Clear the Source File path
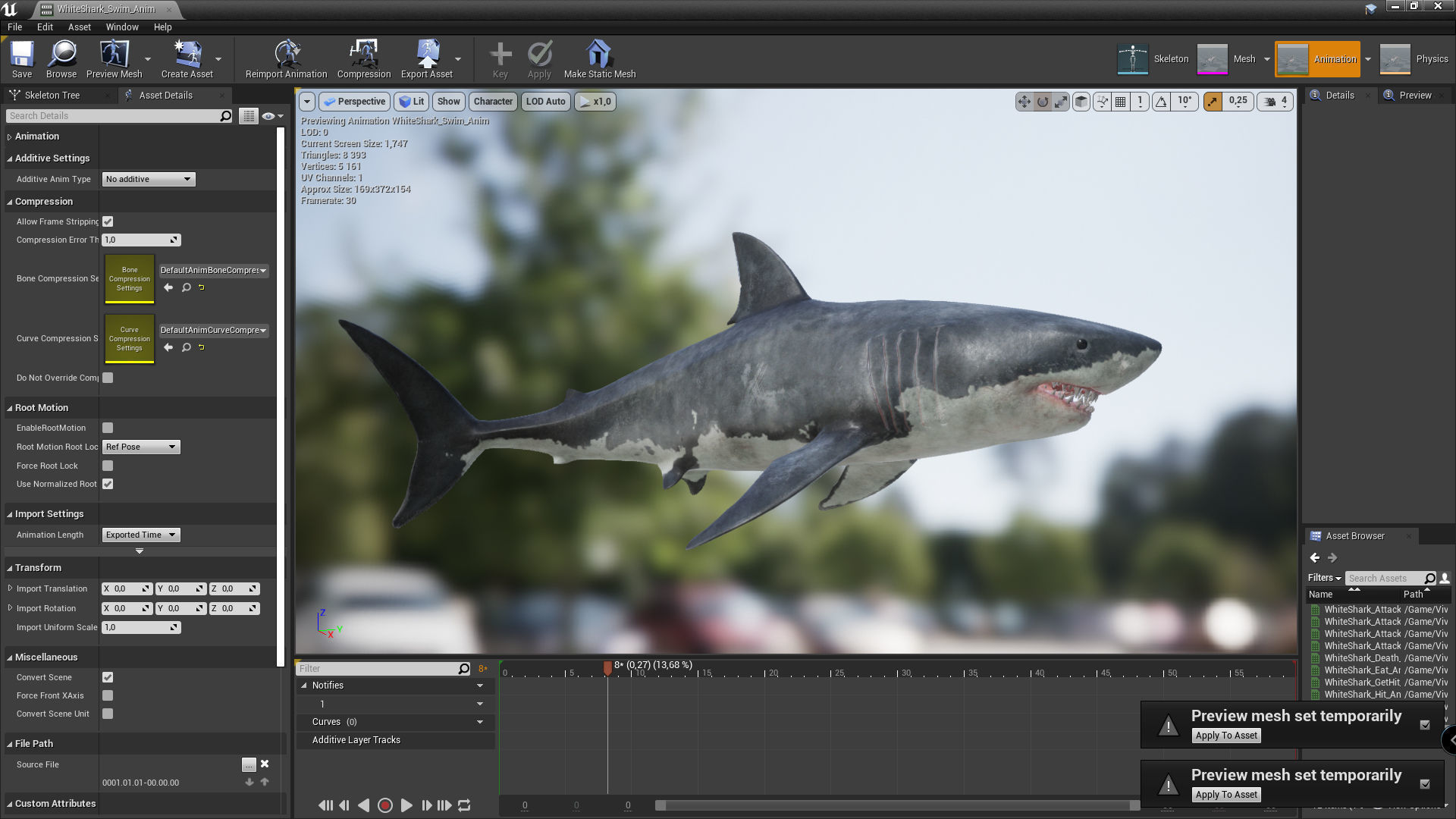The height and width of the screenshot is (819, 1456). pyautogui.click(x=265, y=764)
